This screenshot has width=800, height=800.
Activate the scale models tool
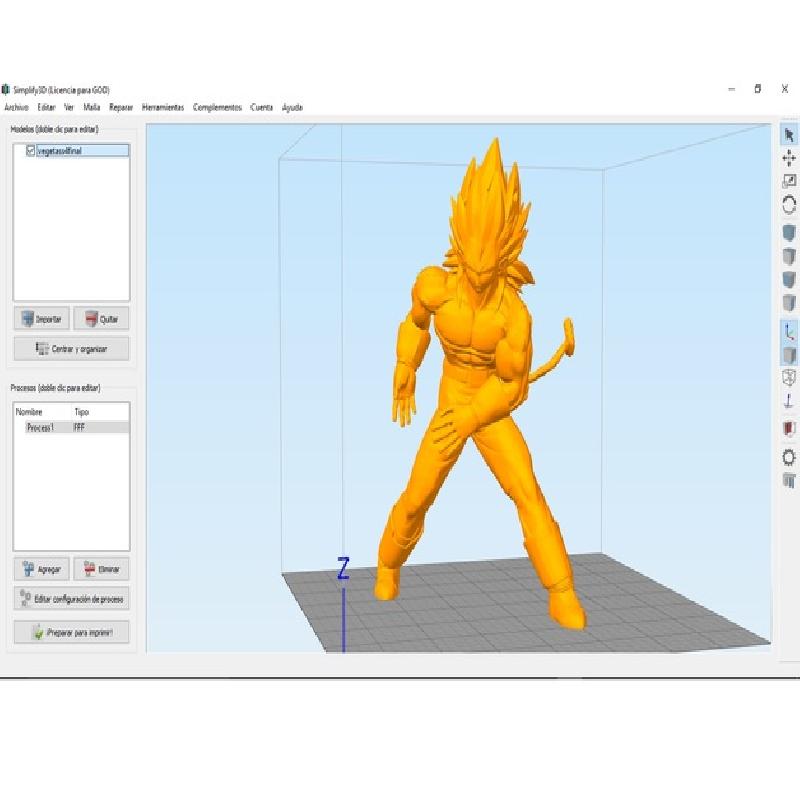789,181
